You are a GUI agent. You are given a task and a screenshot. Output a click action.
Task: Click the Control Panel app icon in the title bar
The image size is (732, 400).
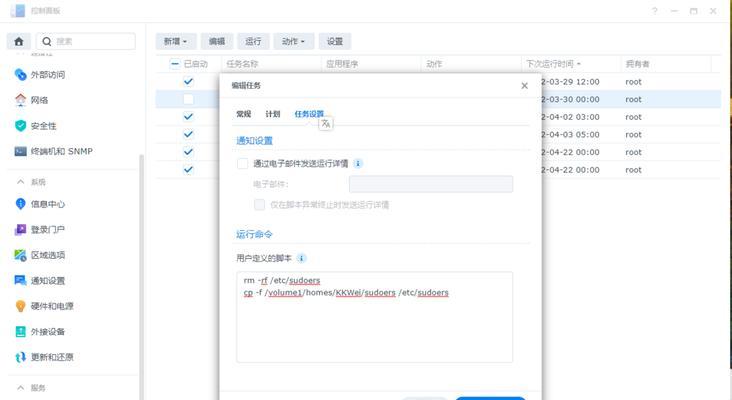tap(18, 10)
